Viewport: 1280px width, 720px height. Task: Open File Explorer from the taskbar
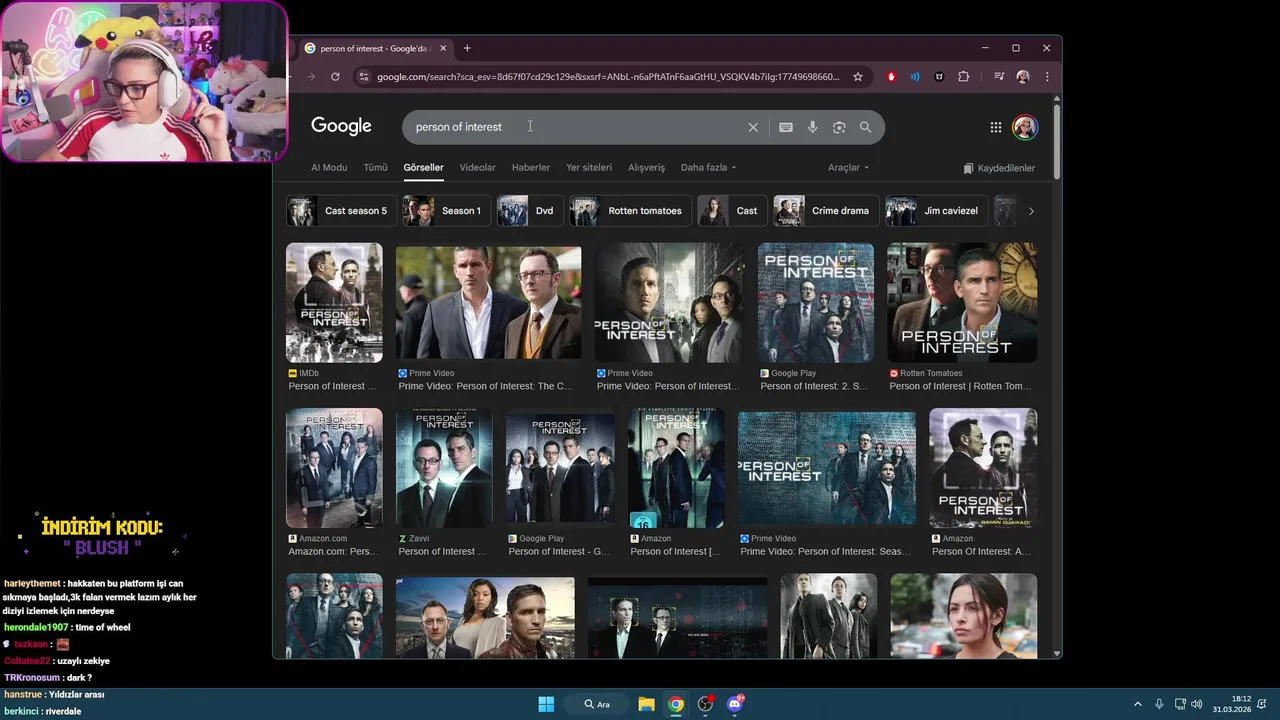(647, 704)
